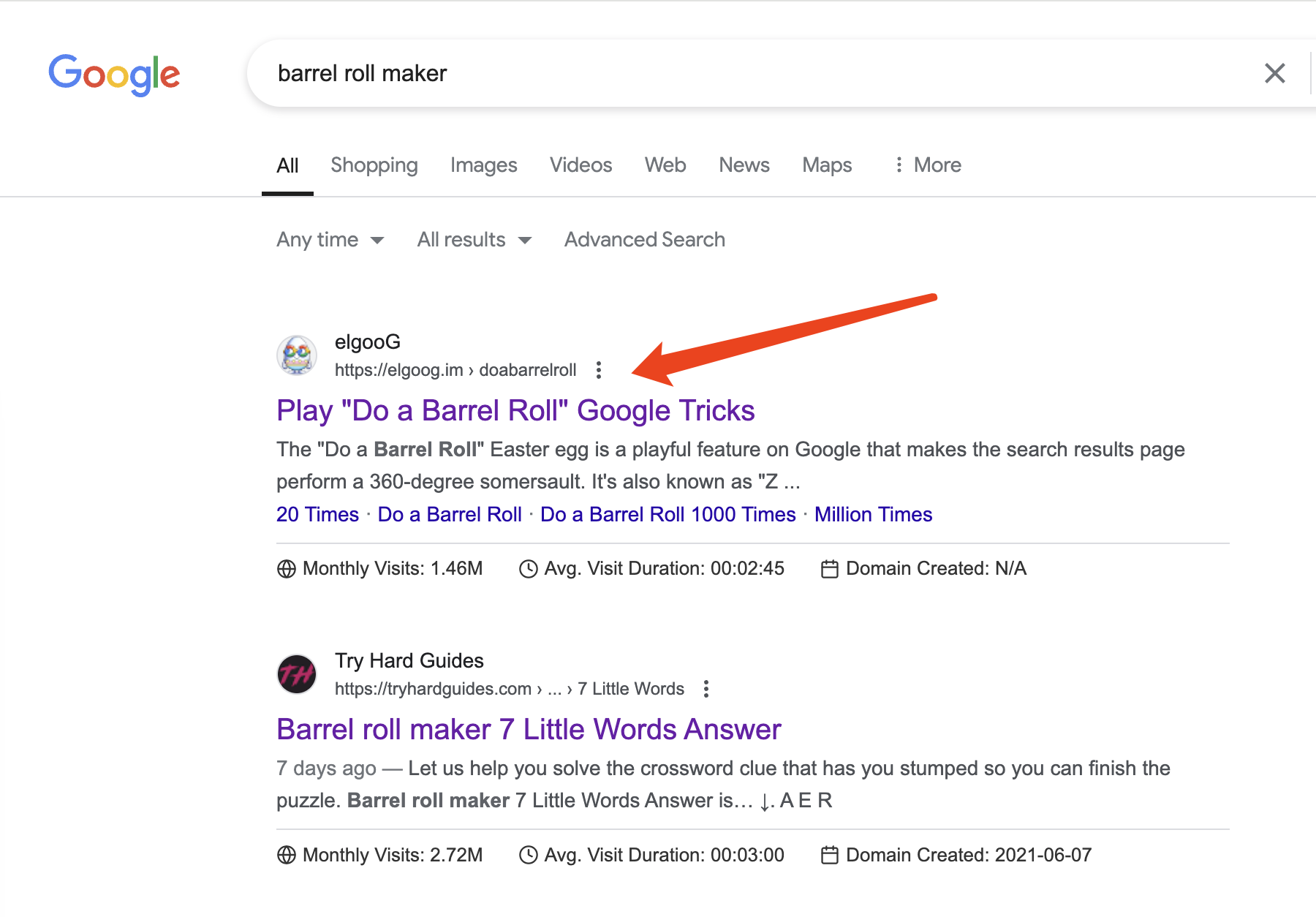Click globe icon by Monthly Visits 1.46M
The image size is (1316, 917).
pos(287,569)
